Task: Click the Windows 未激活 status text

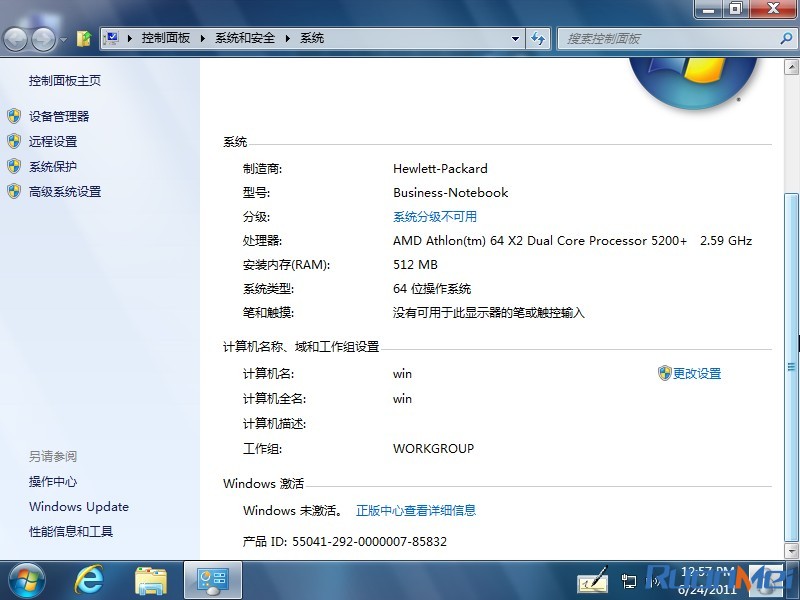Action: 293,510
